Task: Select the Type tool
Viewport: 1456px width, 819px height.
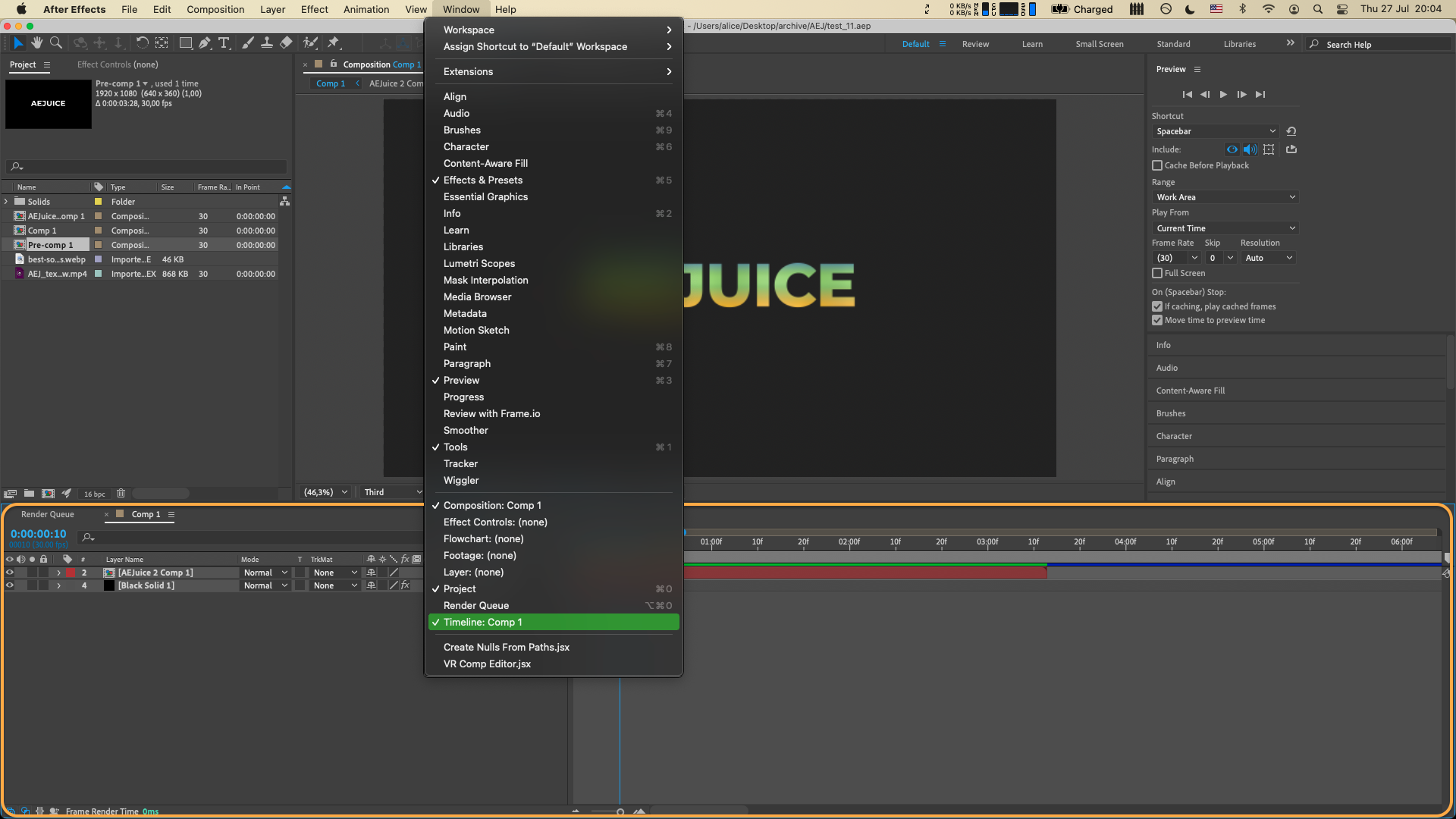Action: tap(224, 43)
